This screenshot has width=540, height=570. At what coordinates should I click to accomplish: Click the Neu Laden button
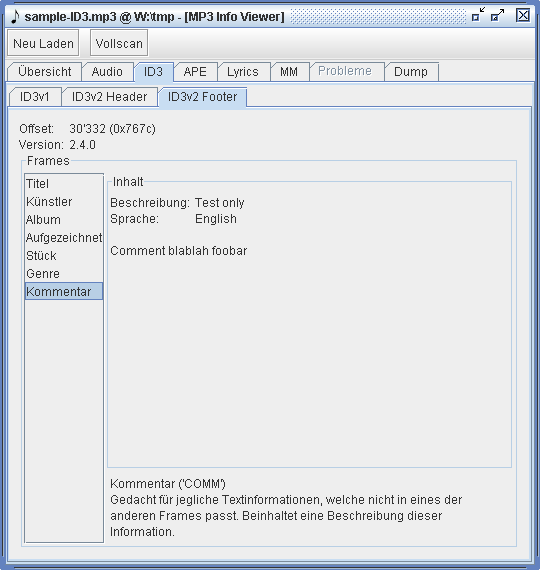43,44
